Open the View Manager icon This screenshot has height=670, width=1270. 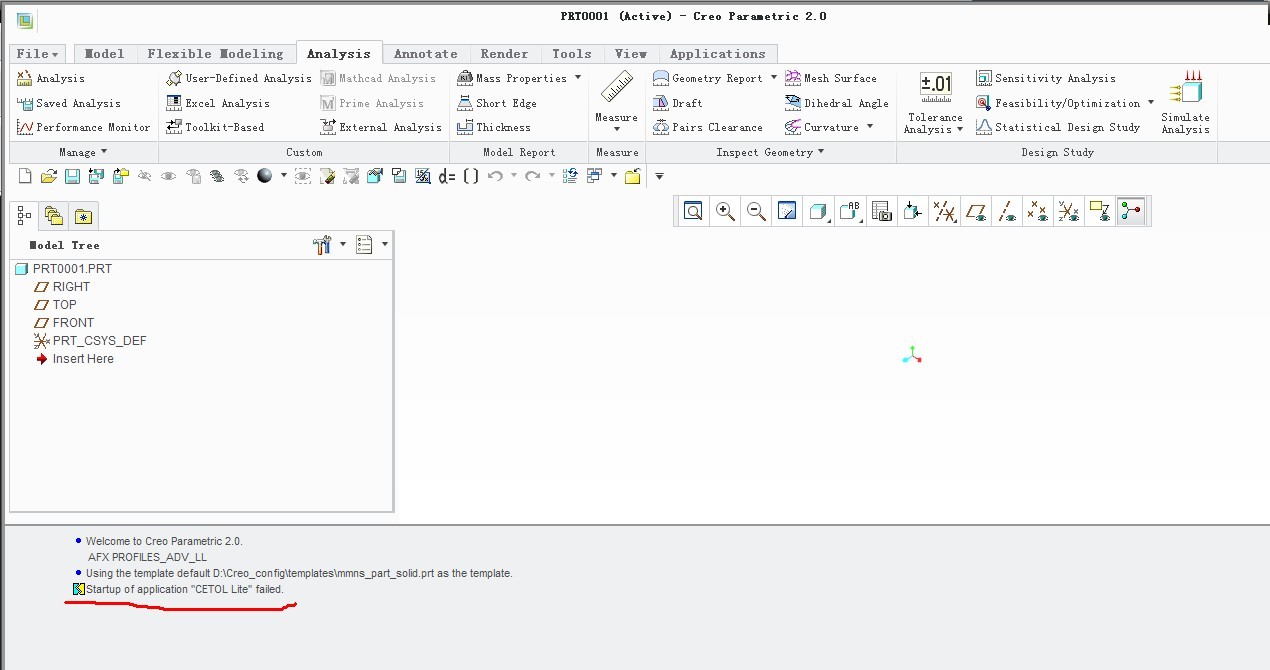tap(881, 211)
